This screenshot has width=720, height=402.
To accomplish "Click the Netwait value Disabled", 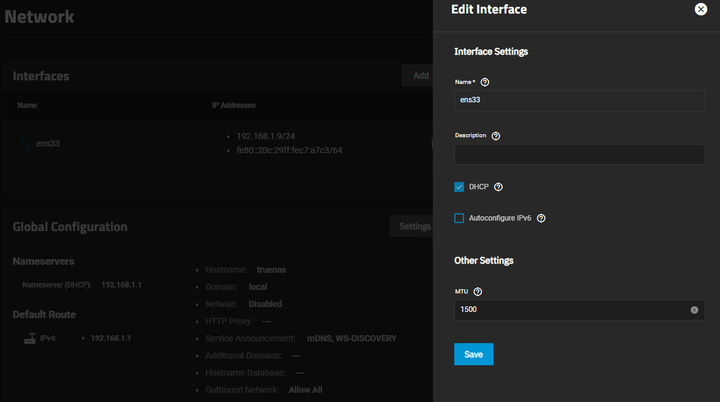I will click(x=265, y=304).
